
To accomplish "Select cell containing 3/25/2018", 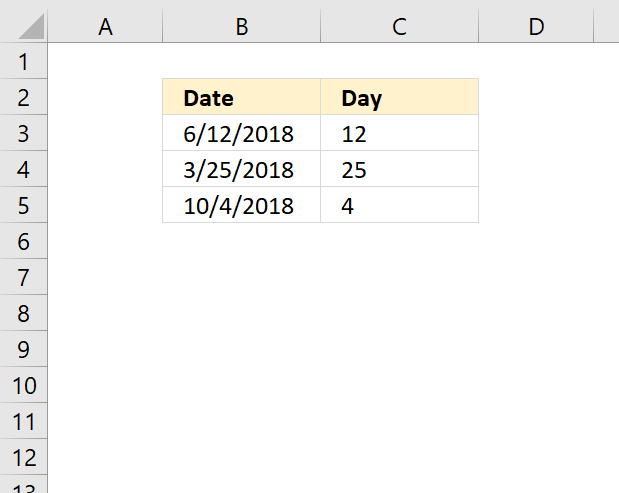I will click(242, 169).
